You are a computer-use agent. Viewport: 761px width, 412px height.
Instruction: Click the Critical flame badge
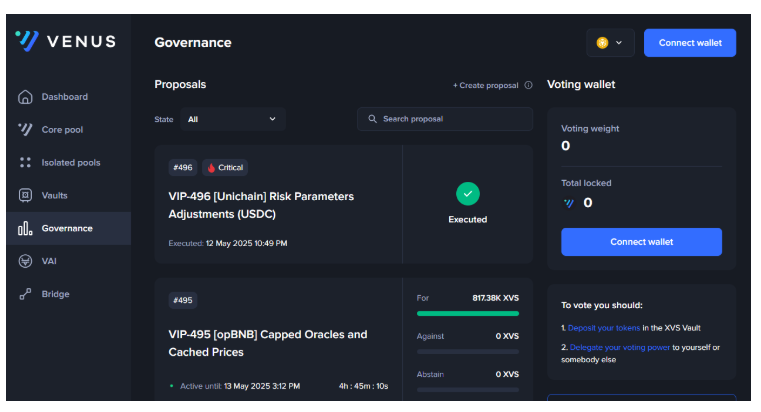(x=225, y=168)
